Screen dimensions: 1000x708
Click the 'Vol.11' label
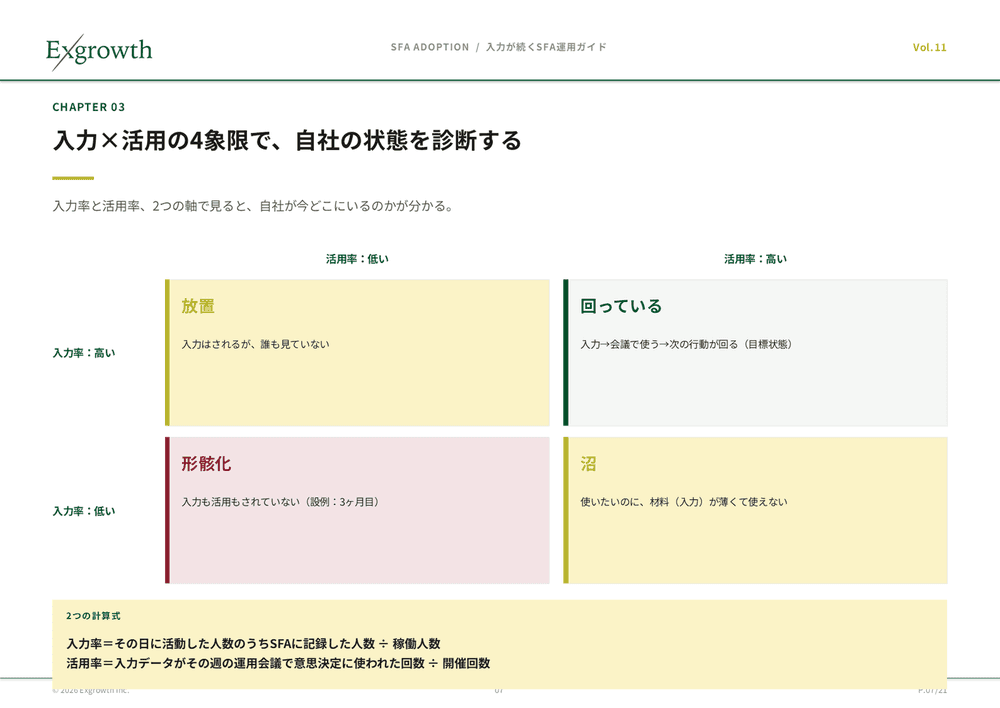point(929,47)
